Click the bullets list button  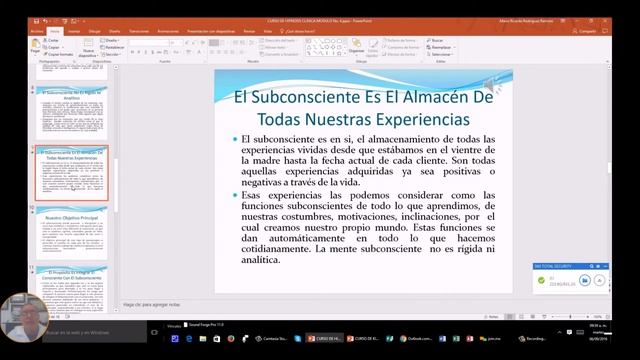pos(214,42)
